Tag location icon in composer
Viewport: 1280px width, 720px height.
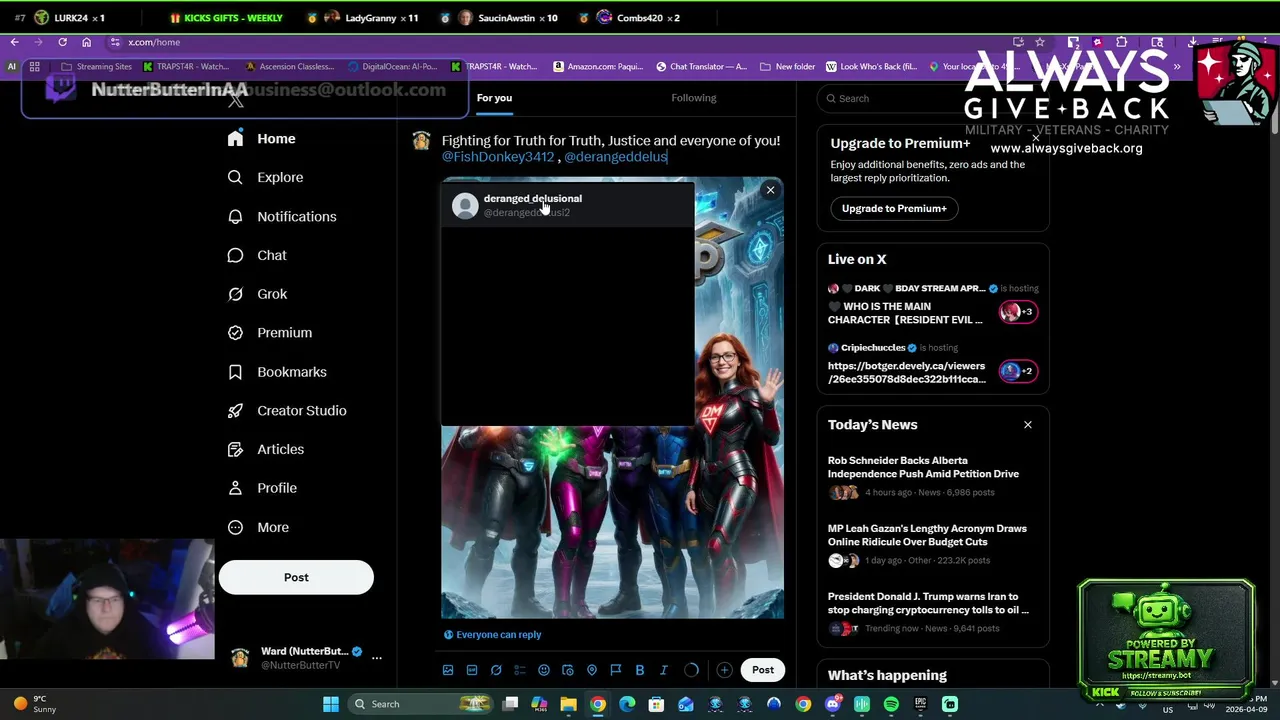click(x=592, y=670)
